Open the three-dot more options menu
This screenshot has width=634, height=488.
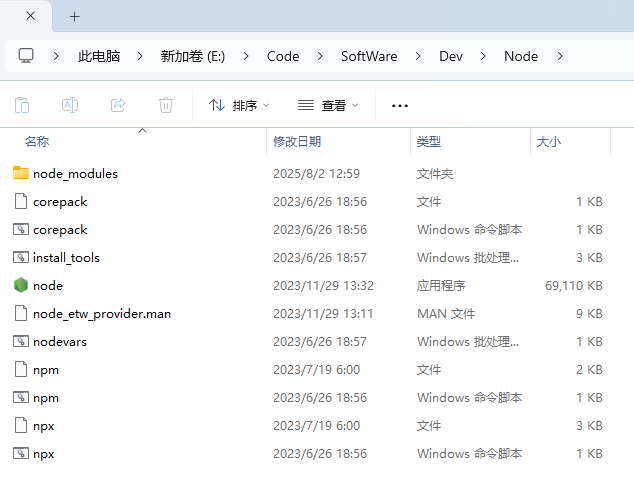[399, 106]
